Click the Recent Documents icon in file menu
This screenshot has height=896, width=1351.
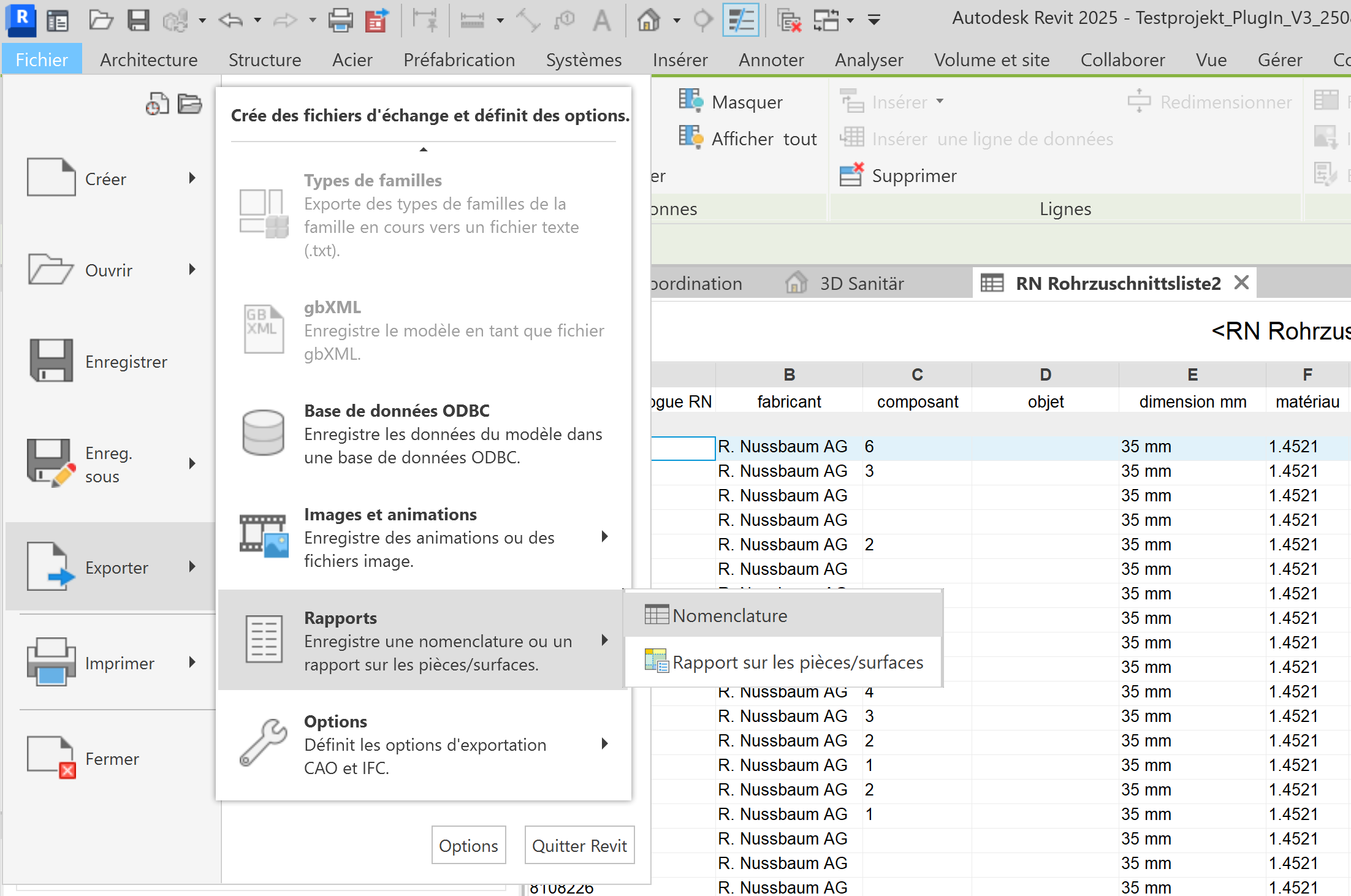tap(157, 104)
